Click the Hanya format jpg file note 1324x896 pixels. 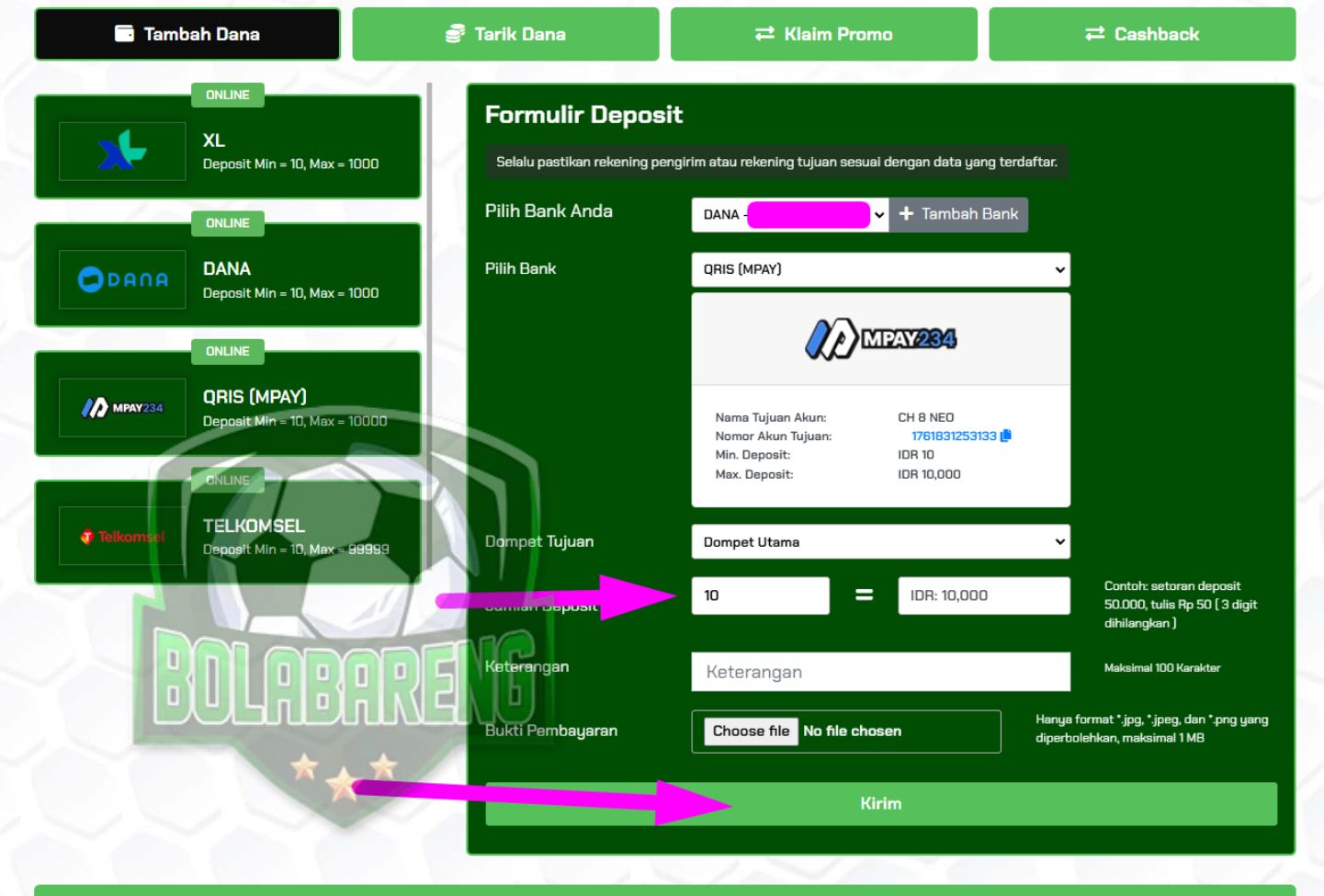tap(1152, 729)
